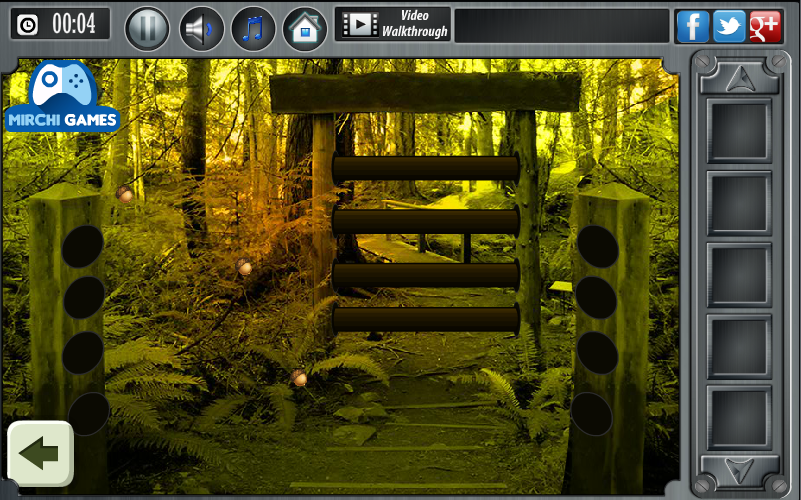
Task: Mute the sound effects speaker icon
Action: point(202,28)
